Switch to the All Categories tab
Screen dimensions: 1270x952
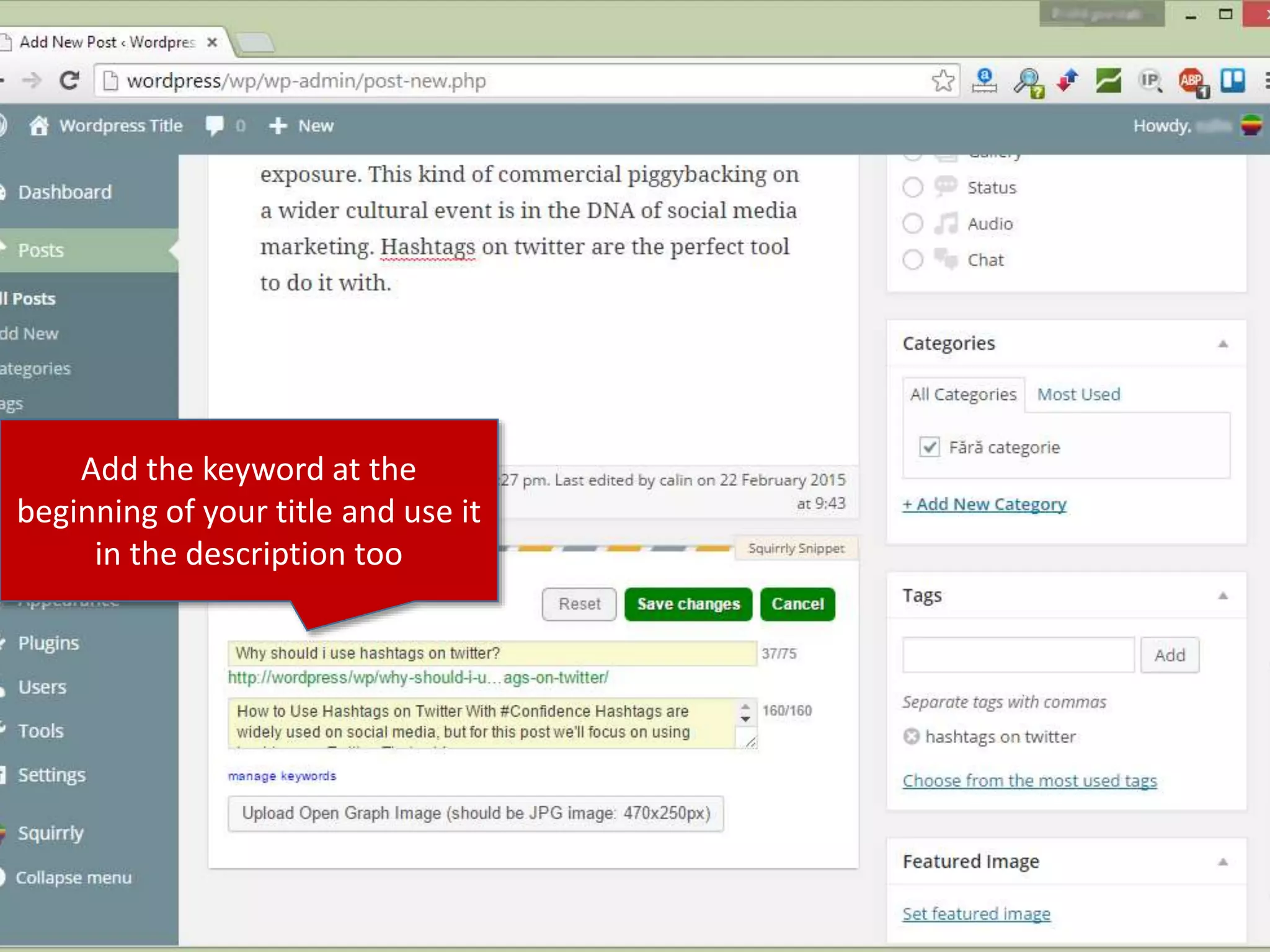(x=963, y=394)
